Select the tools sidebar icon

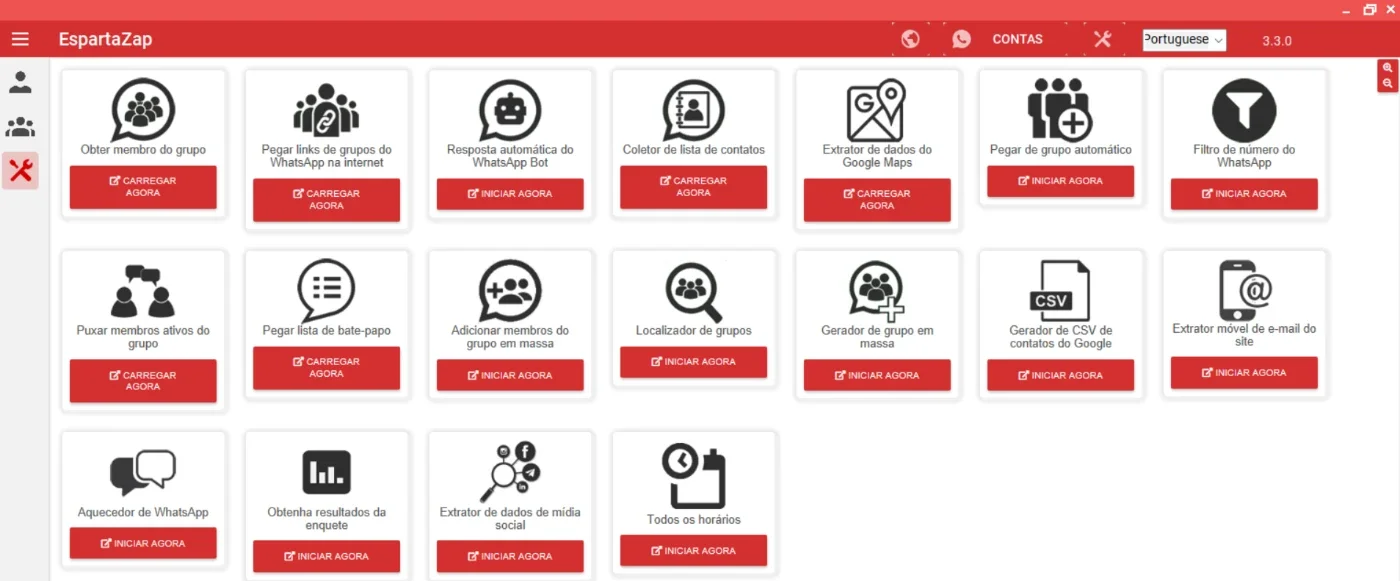pyautogui.click(x=20, y=171)
